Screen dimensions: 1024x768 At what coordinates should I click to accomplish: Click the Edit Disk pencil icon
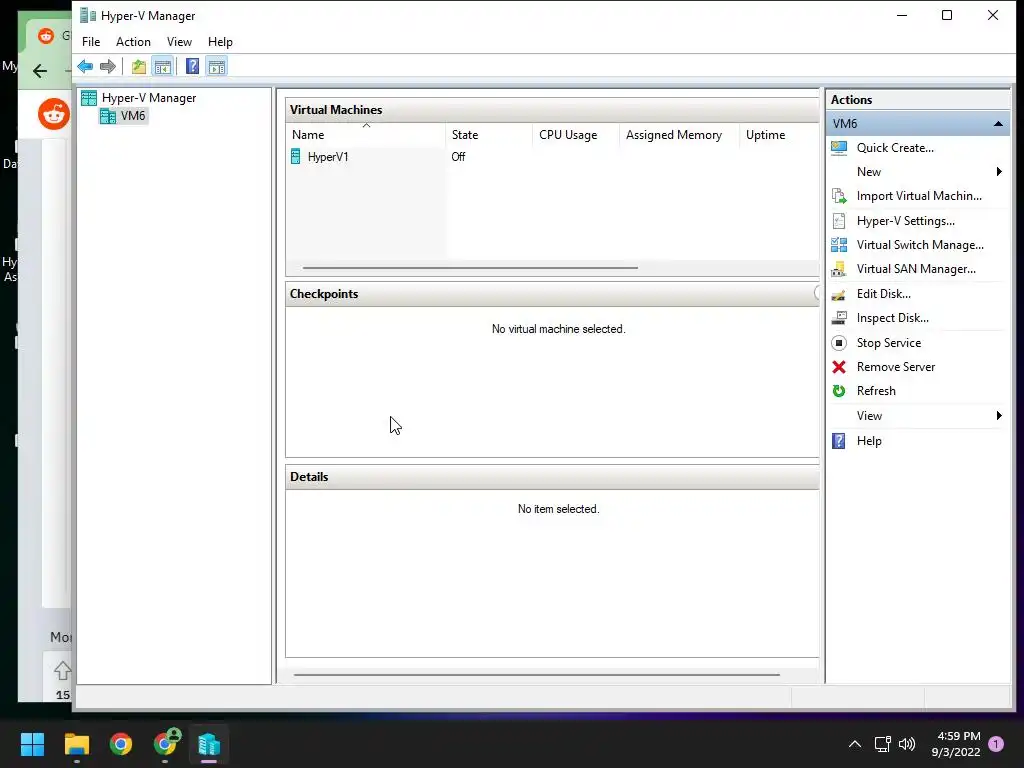point(839,294)
